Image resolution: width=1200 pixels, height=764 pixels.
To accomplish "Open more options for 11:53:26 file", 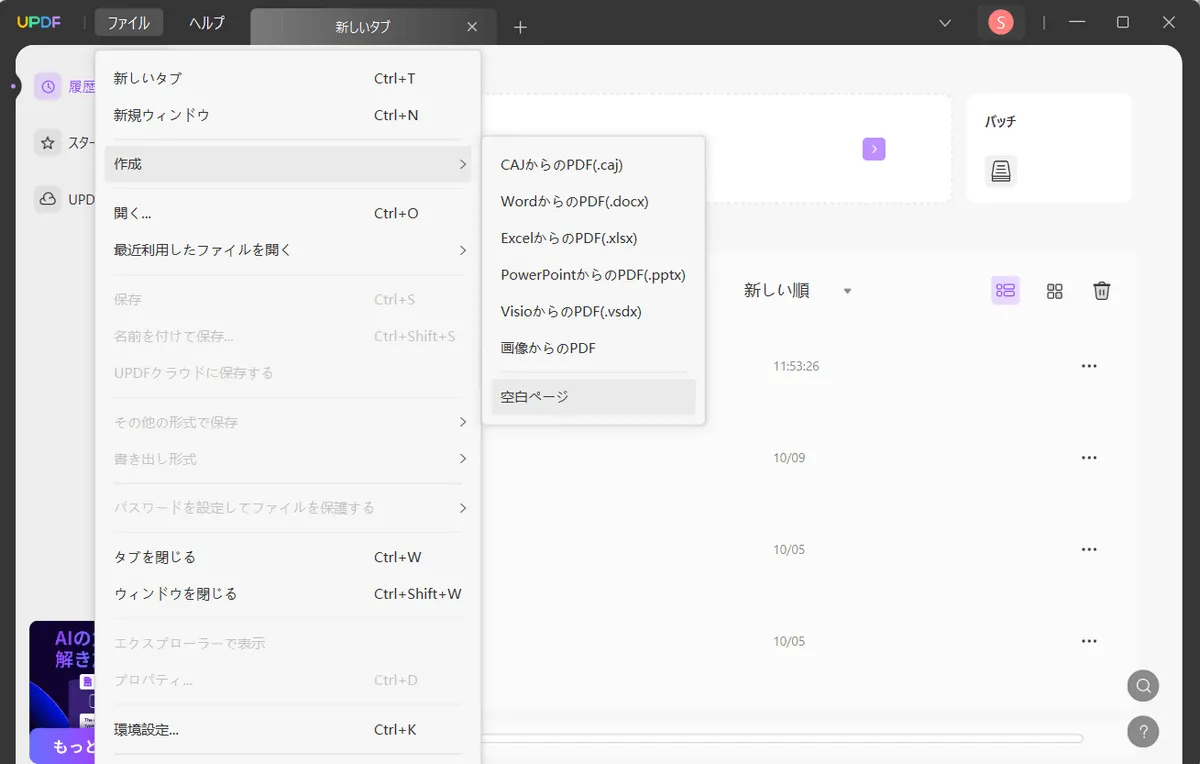I will [1089, 366].
